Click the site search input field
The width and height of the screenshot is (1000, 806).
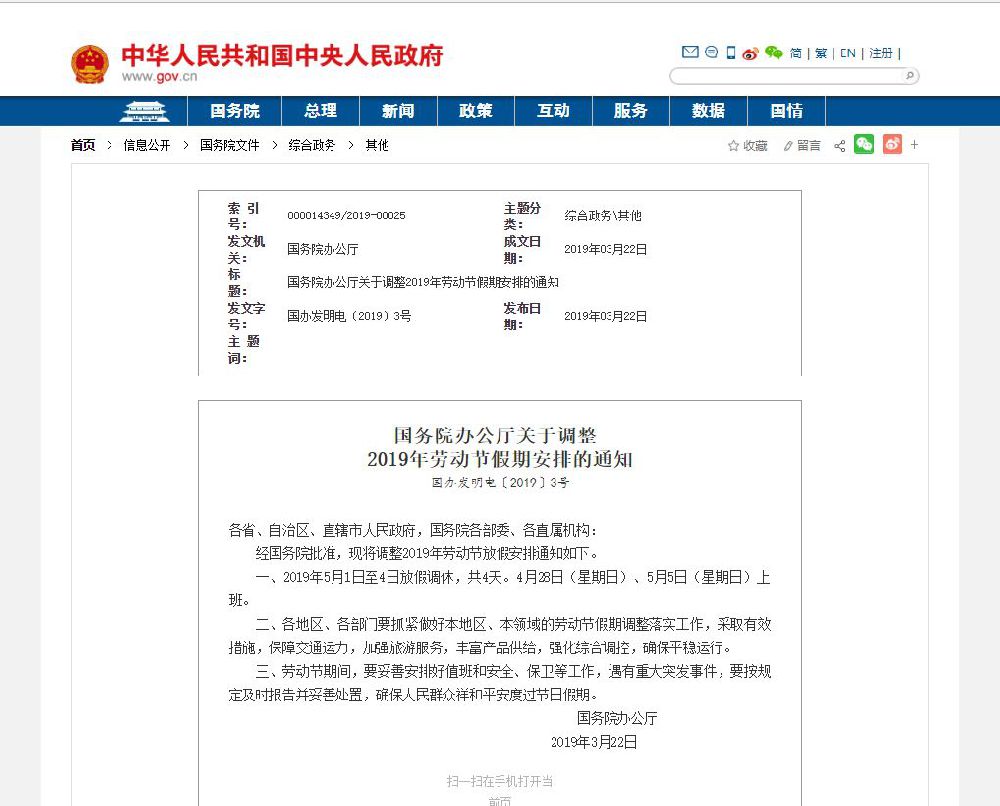(788, 77)
